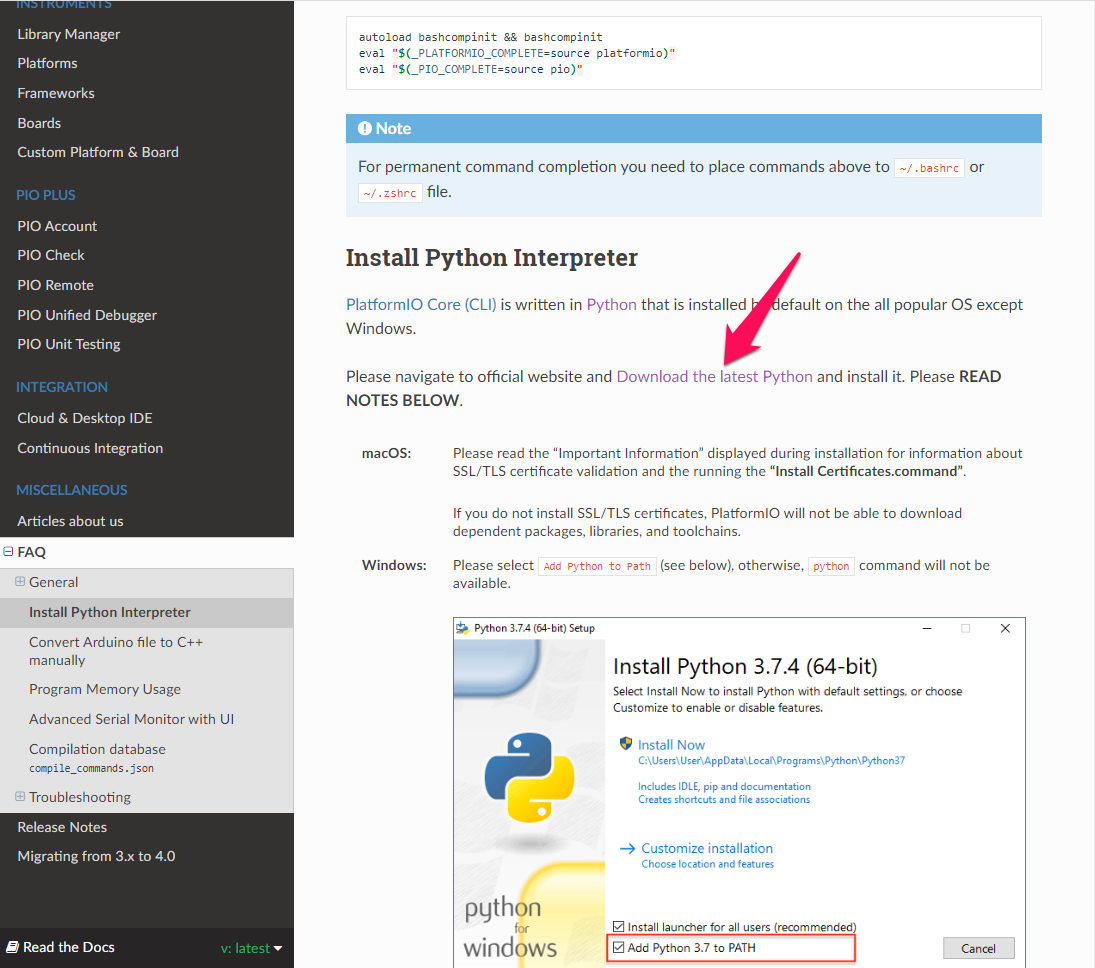Open PIO Remote page

(x=55, y=286)
